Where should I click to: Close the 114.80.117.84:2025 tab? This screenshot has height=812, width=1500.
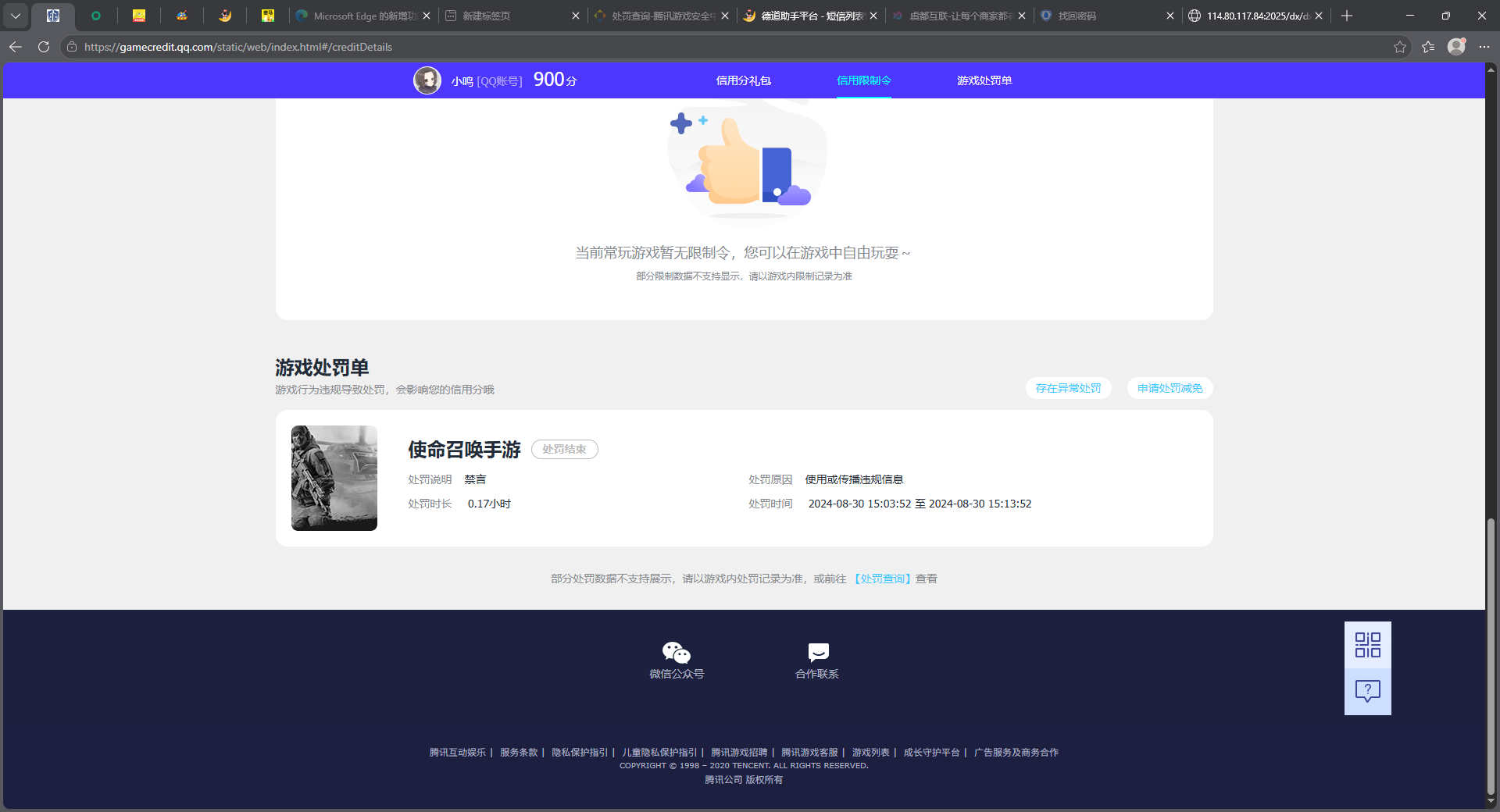coord(1319,16)
